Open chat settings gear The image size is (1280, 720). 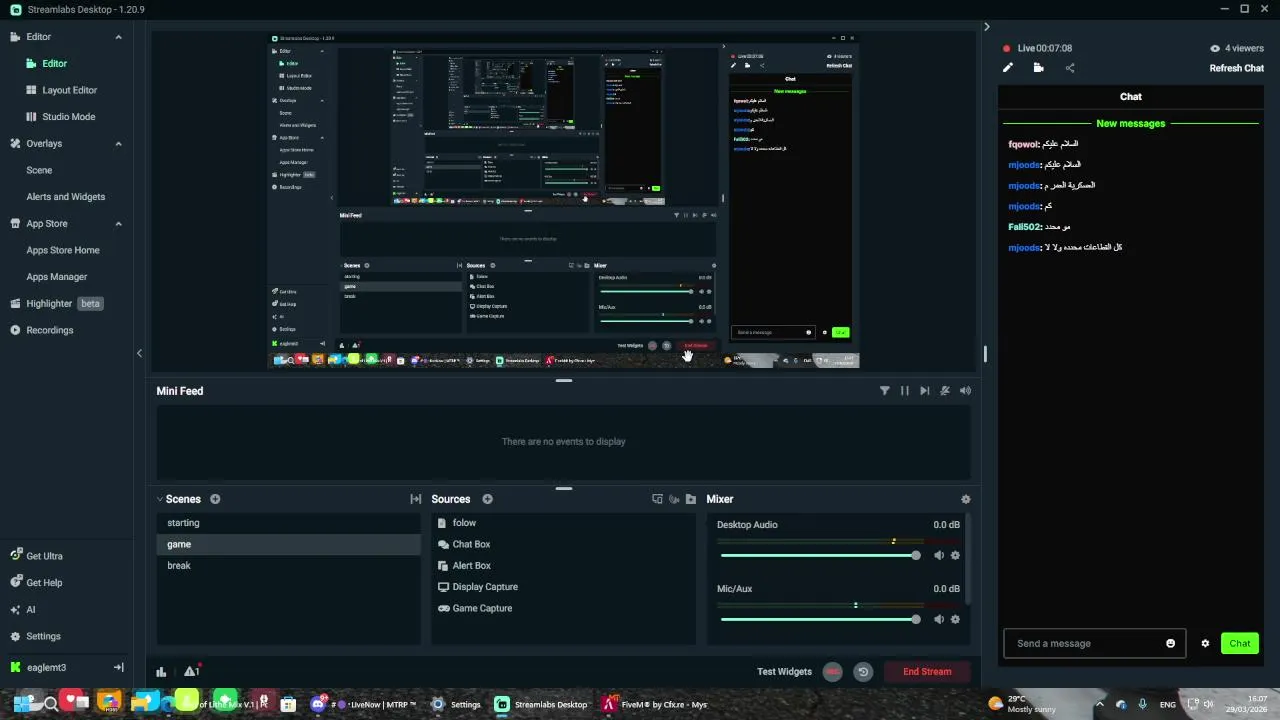(1205, 643)
